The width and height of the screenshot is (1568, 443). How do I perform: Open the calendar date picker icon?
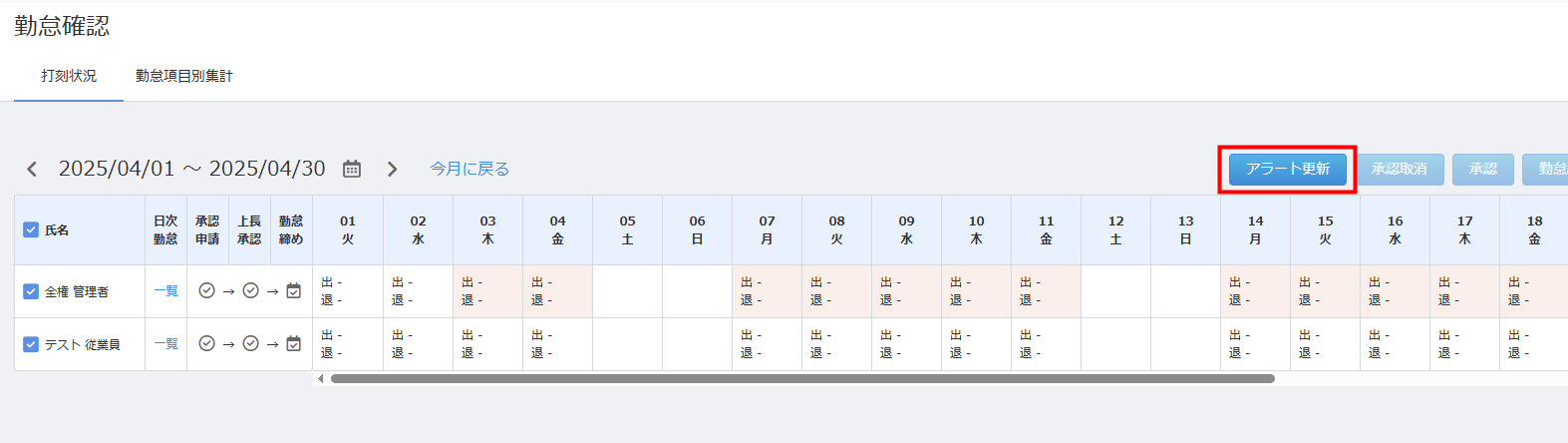[x=352, y=169]
